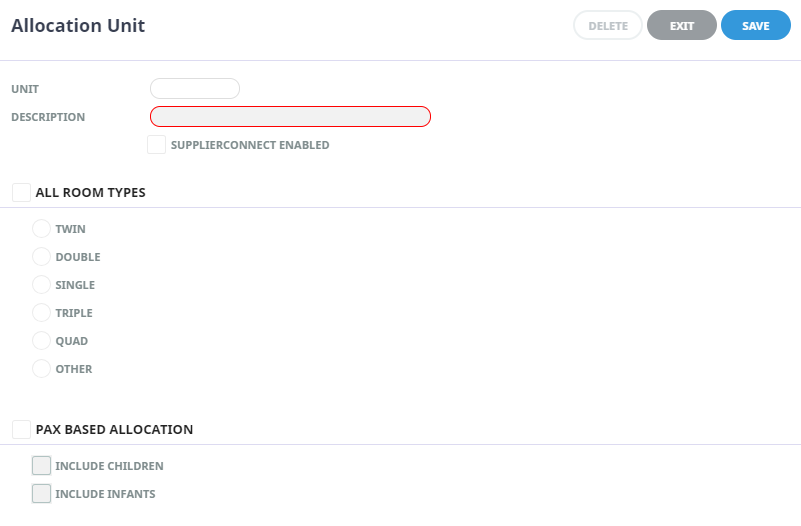
Task: Click the DESCRIPTION field label
Action: (48, 117)
